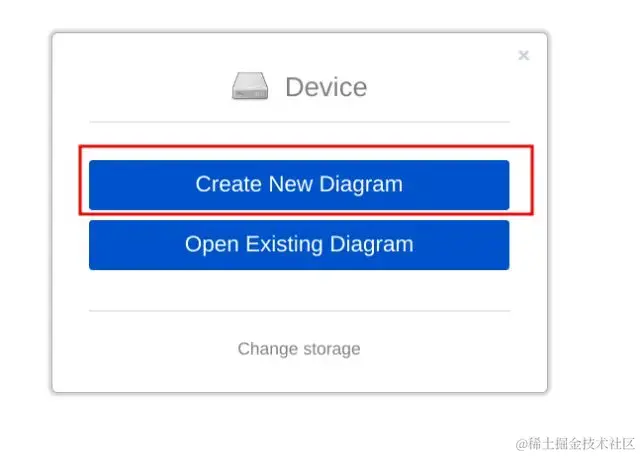Viewport: 640px width, 456px height.
Task: Switch storage location via Change storage
Action: click(x=298, y=349)
